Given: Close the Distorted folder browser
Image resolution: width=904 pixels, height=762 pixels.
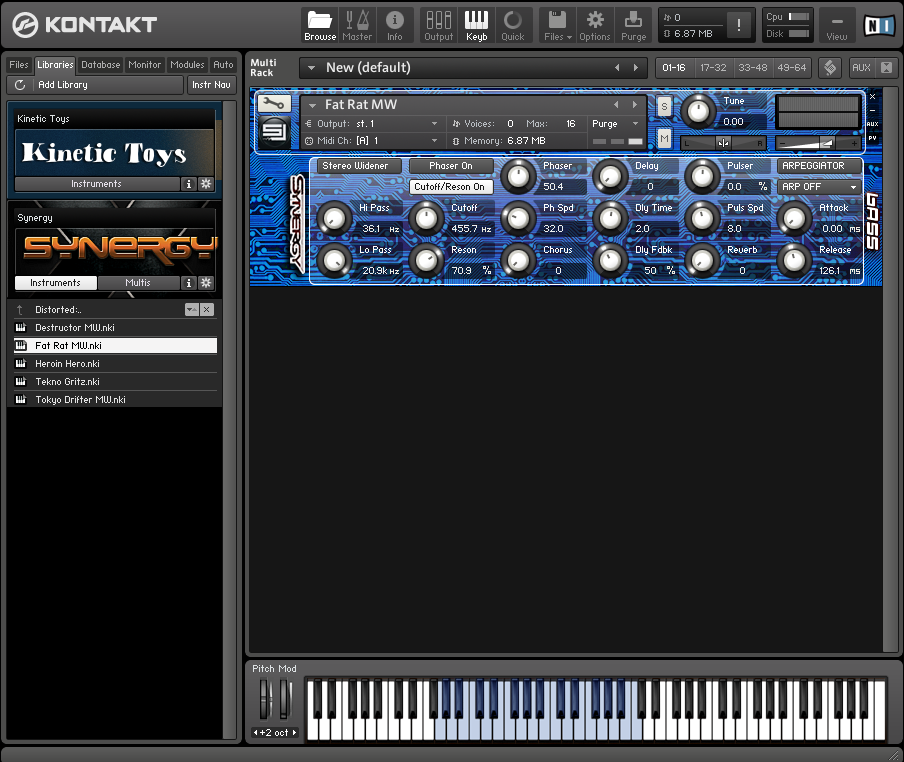Looking at the screenshot, I should [206, 310].
